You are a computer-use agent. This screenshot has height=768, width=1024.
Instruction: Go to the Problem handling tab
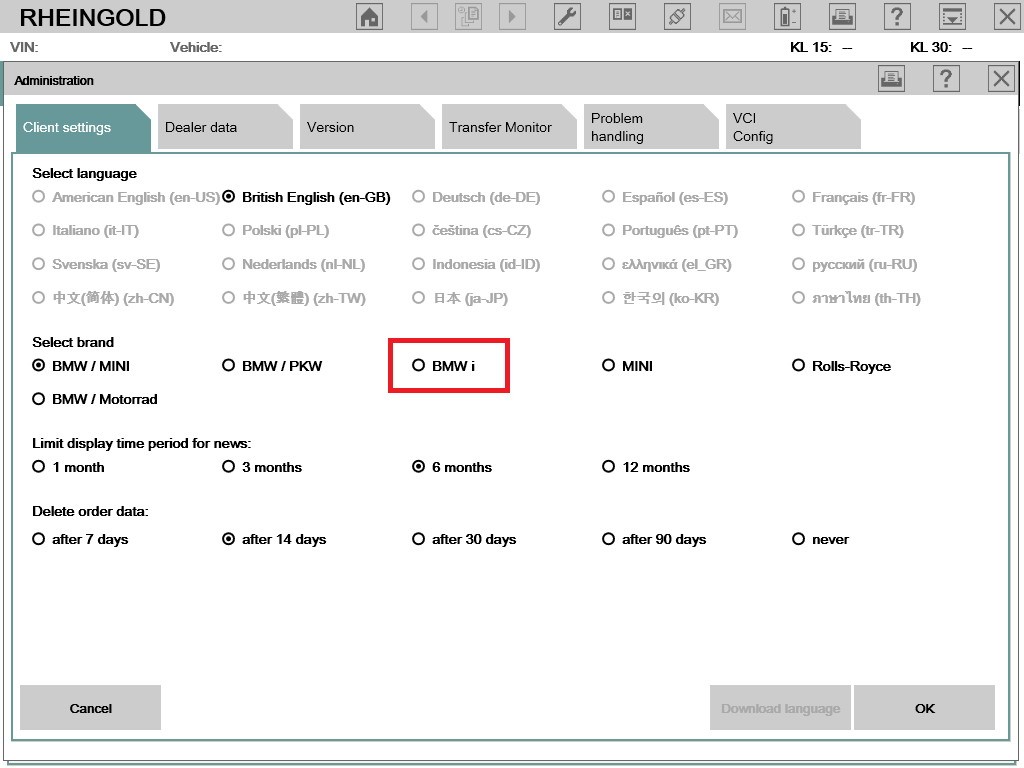click(651, 127)
